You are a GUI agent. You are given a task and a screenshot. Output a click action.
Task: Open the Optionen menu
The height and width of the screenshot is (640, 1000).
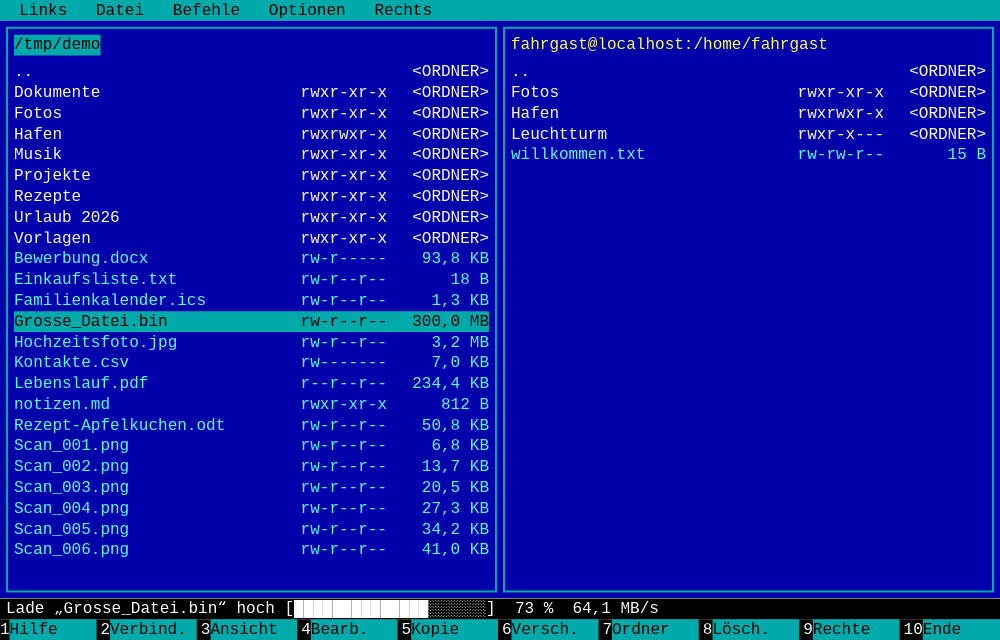click(x=307, y=10)
